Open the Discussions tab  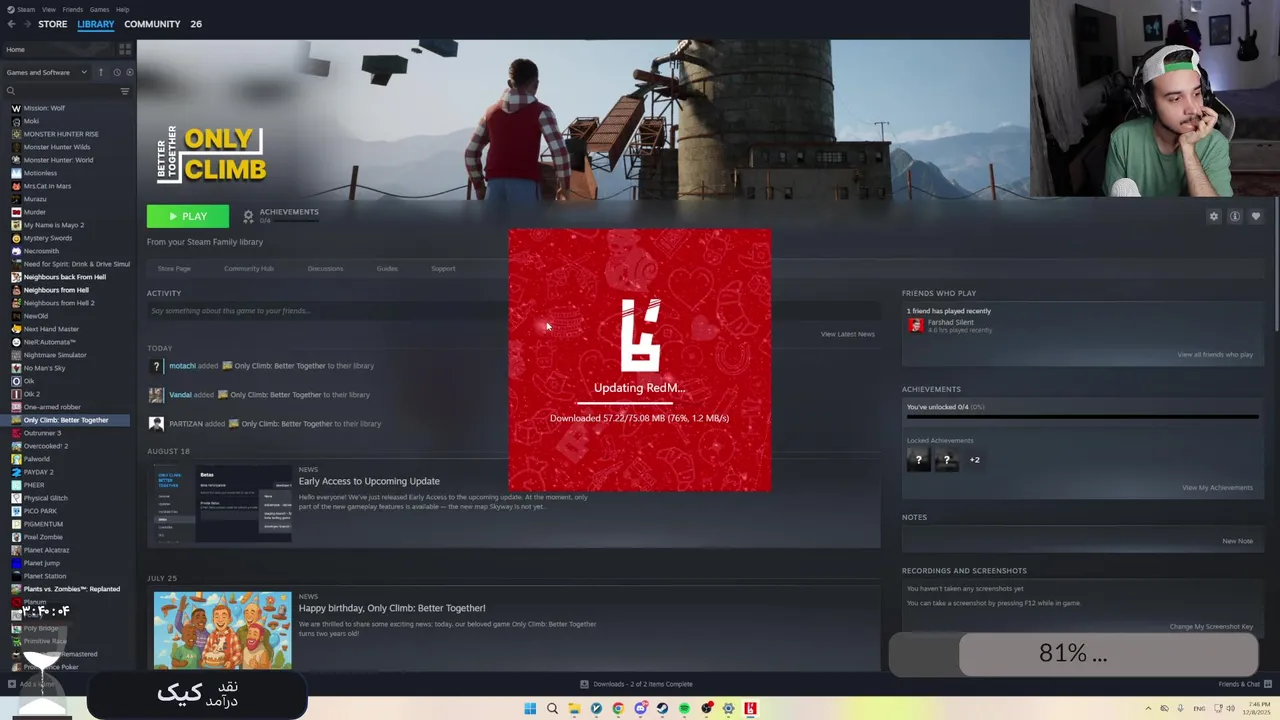click(325, 268)
